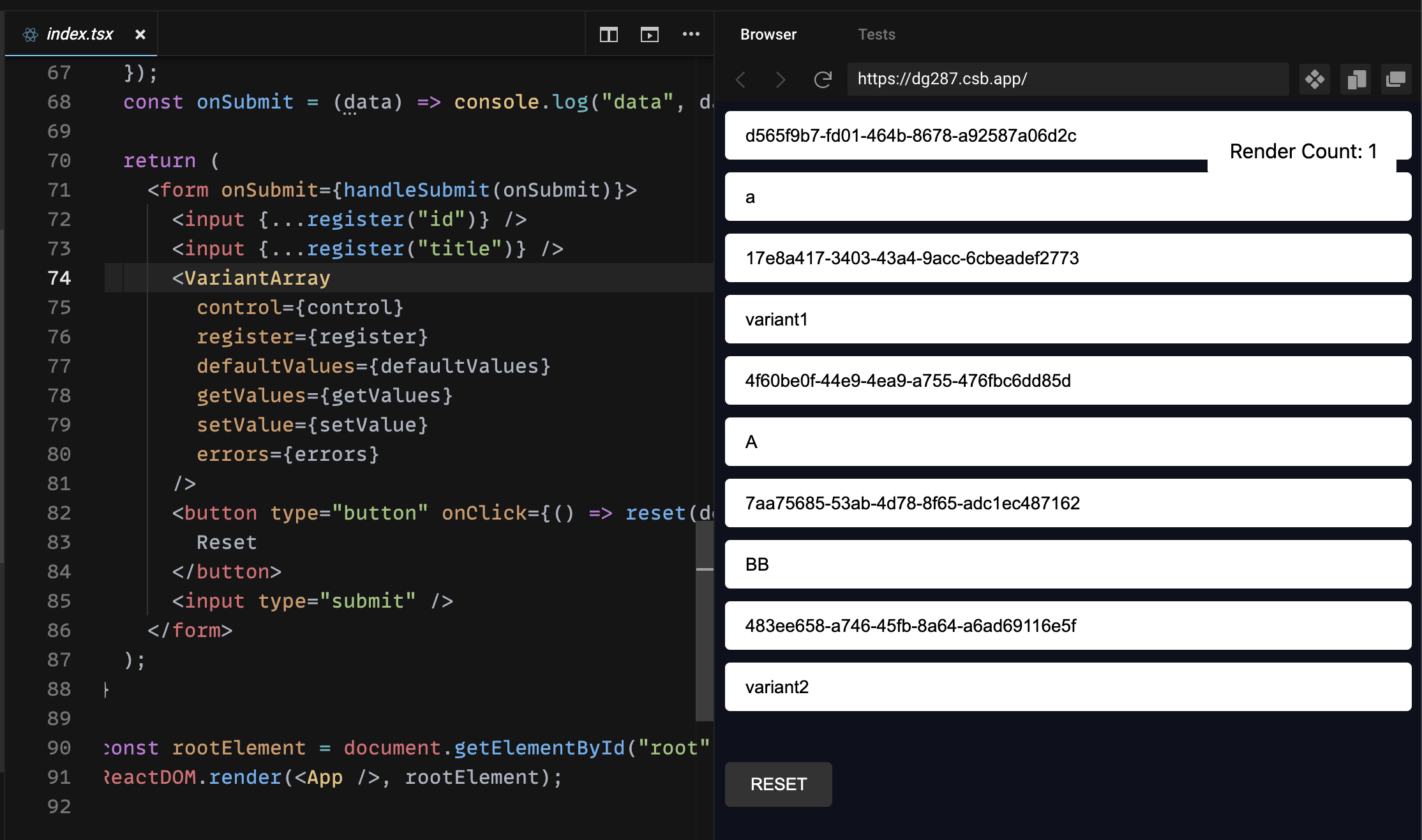Switch to the Browser tab
1422x840 pixels.
coord(768,34)
